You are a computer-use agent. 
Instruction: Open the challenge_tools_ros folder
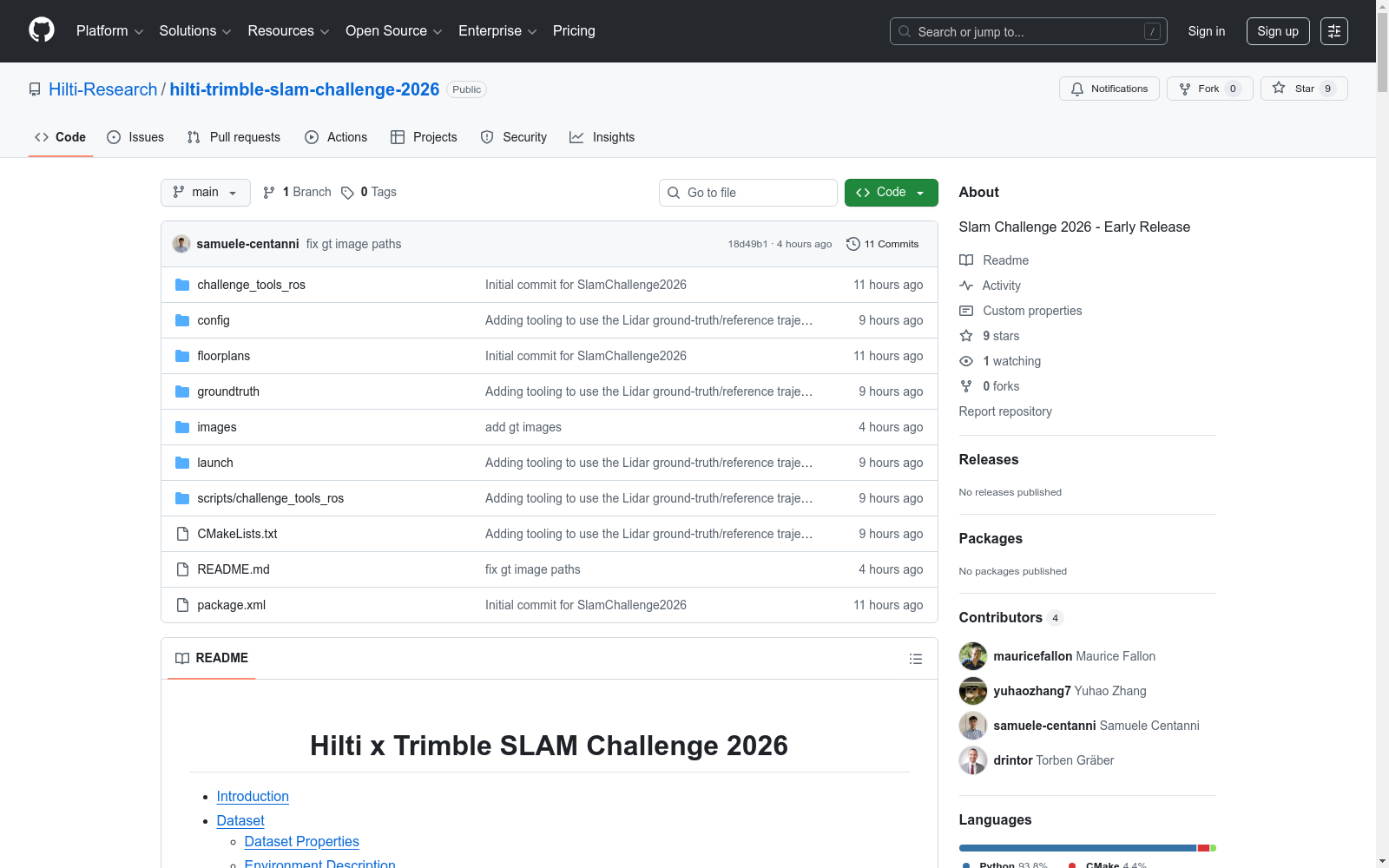(x=251, y=285)
